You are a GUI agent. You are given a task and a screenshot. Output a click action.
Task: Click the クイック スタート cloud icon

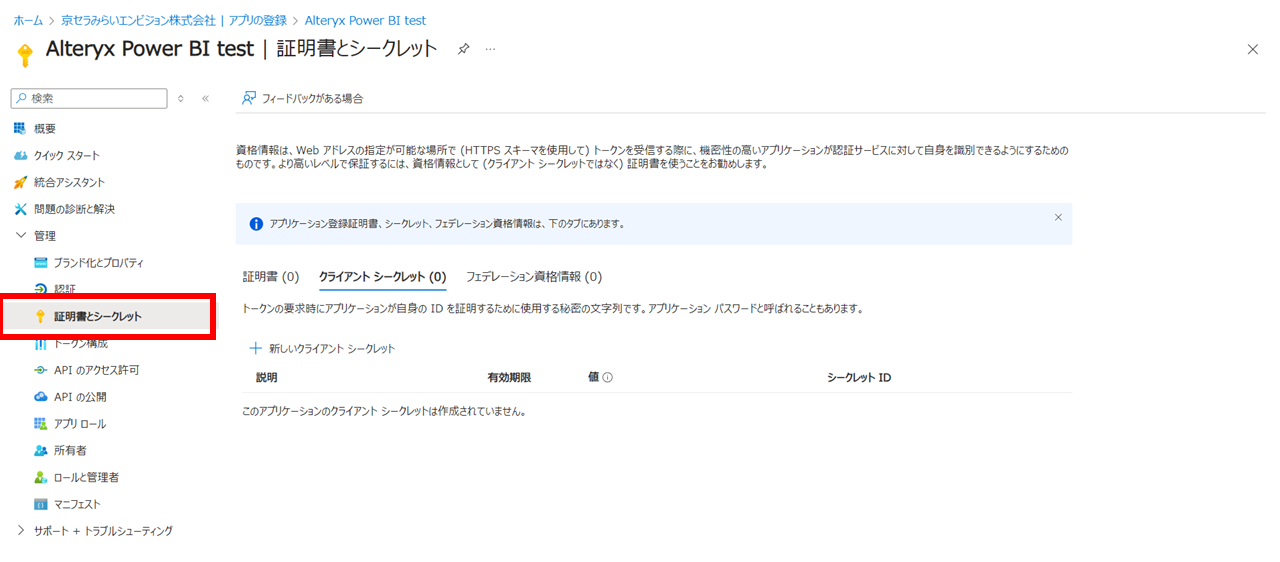coord(20,155)
